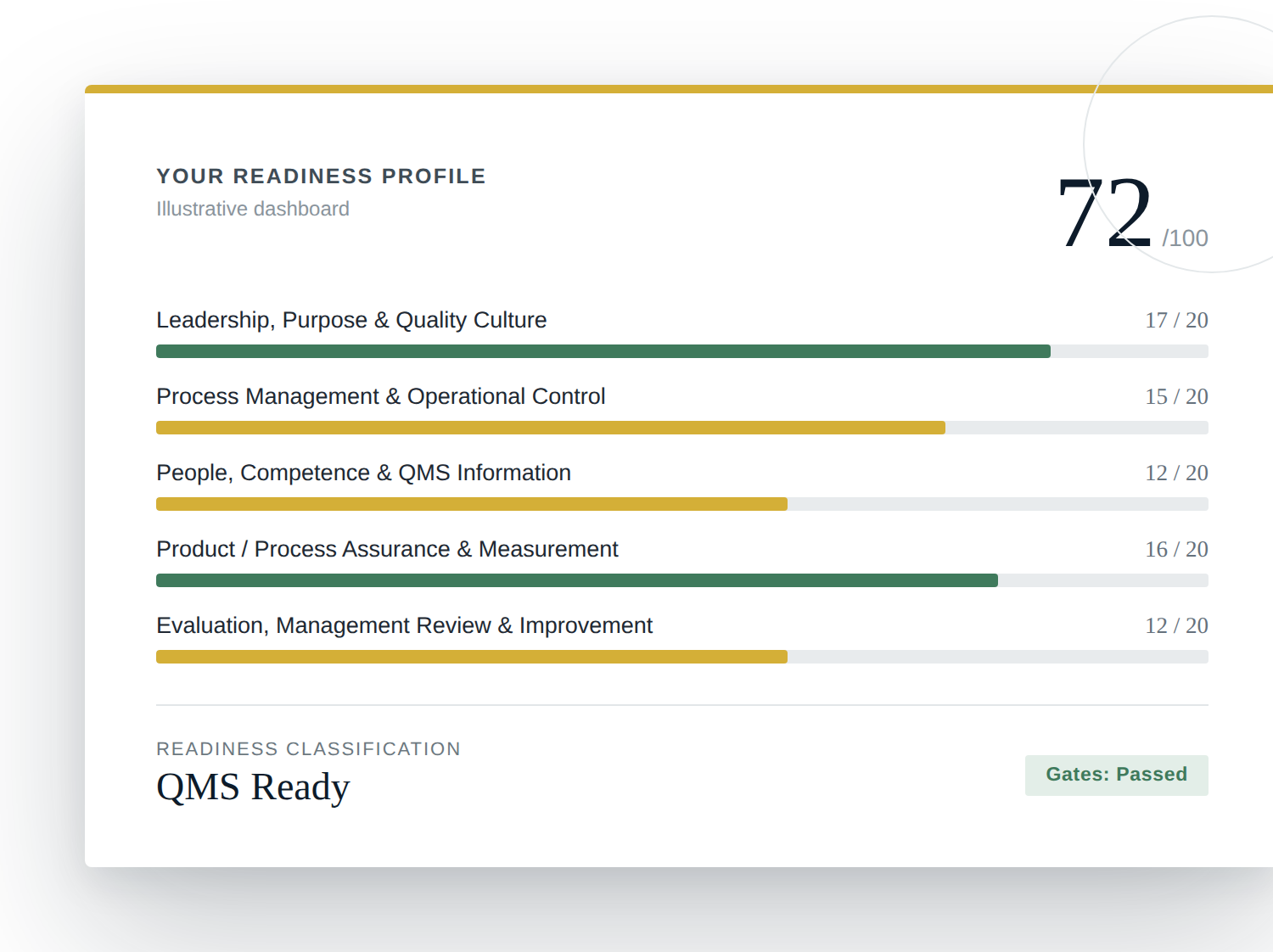Screen dimensions: 1273x952
Task: Click the READINESS CLASSIFICATION label
Action: [x=308, y=749]
